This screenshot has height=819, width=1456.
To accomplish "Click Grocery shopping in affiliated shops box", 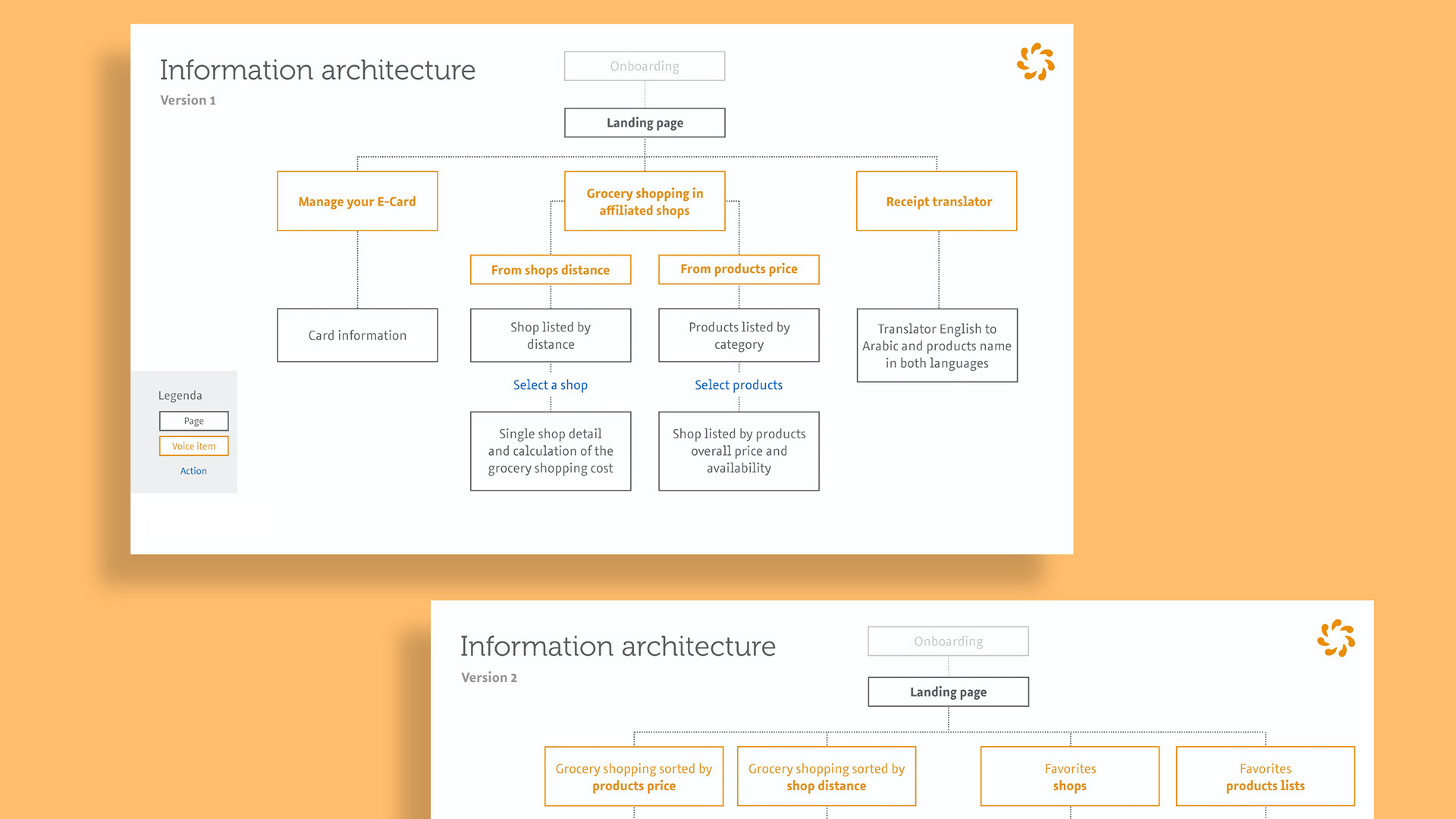I will click(645, 201).
